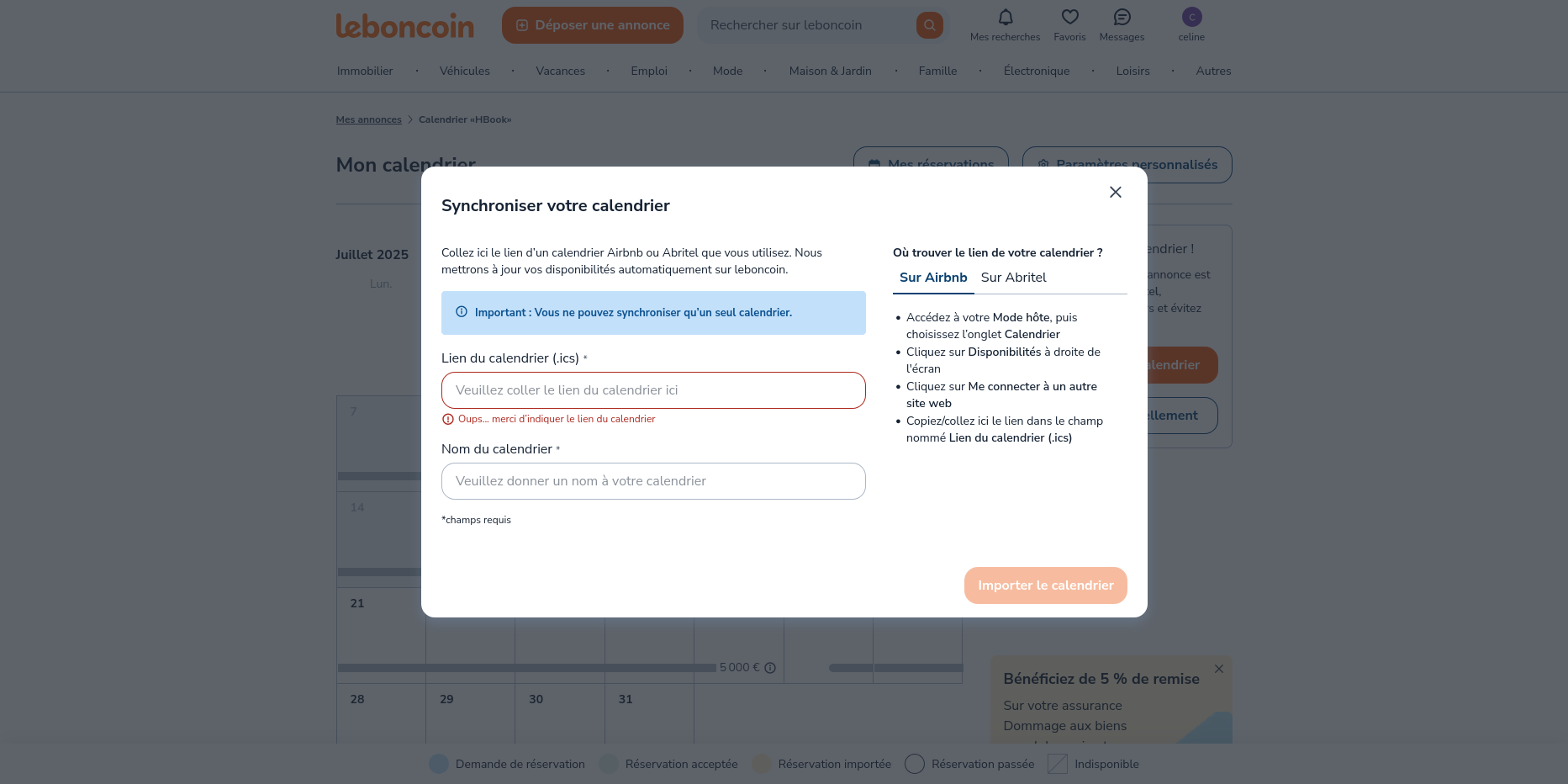Click the info icon in the blue banner

(x=461, y=311)
